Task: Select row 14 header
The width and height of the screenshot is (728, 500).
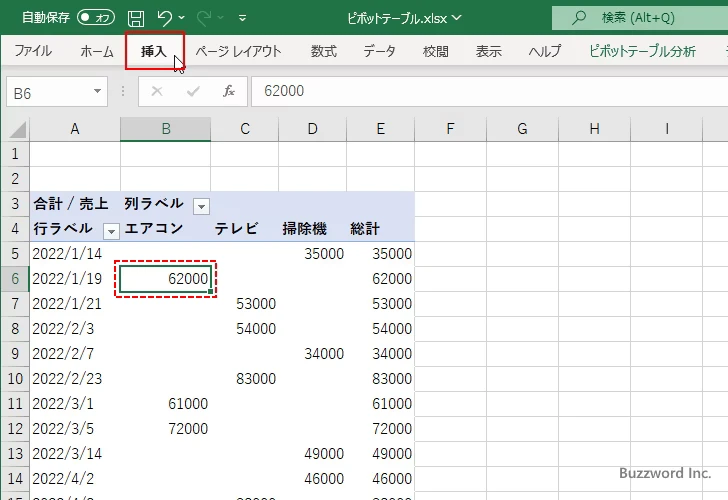Action: tap(15, 479)
